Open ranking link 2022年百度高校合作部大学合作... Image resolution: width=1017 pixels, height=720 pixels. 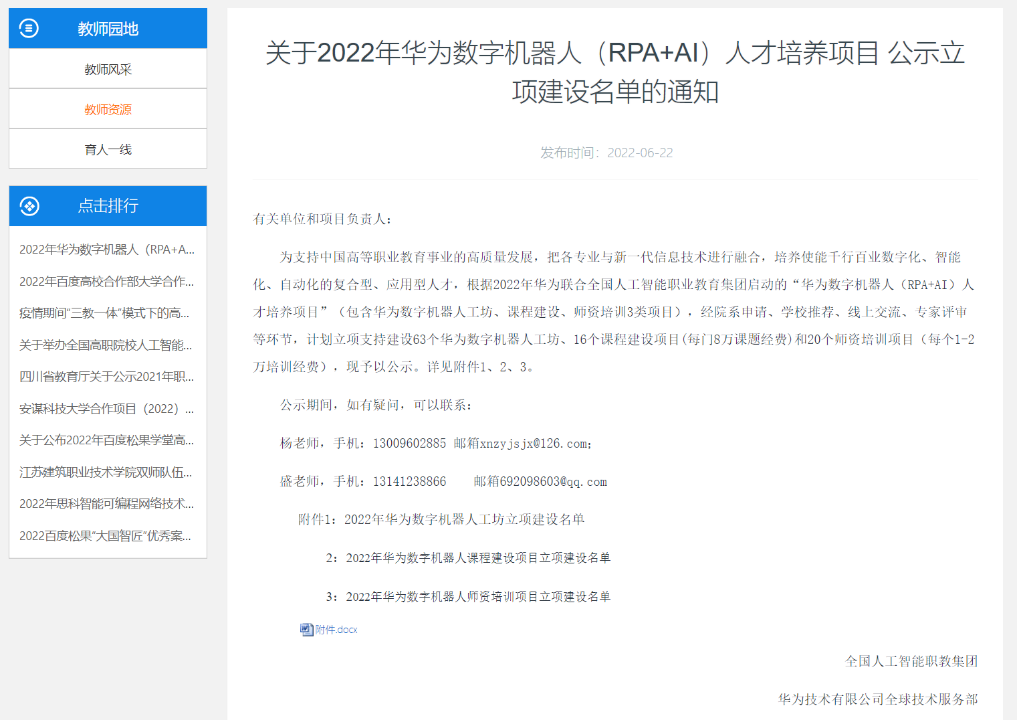107,282
